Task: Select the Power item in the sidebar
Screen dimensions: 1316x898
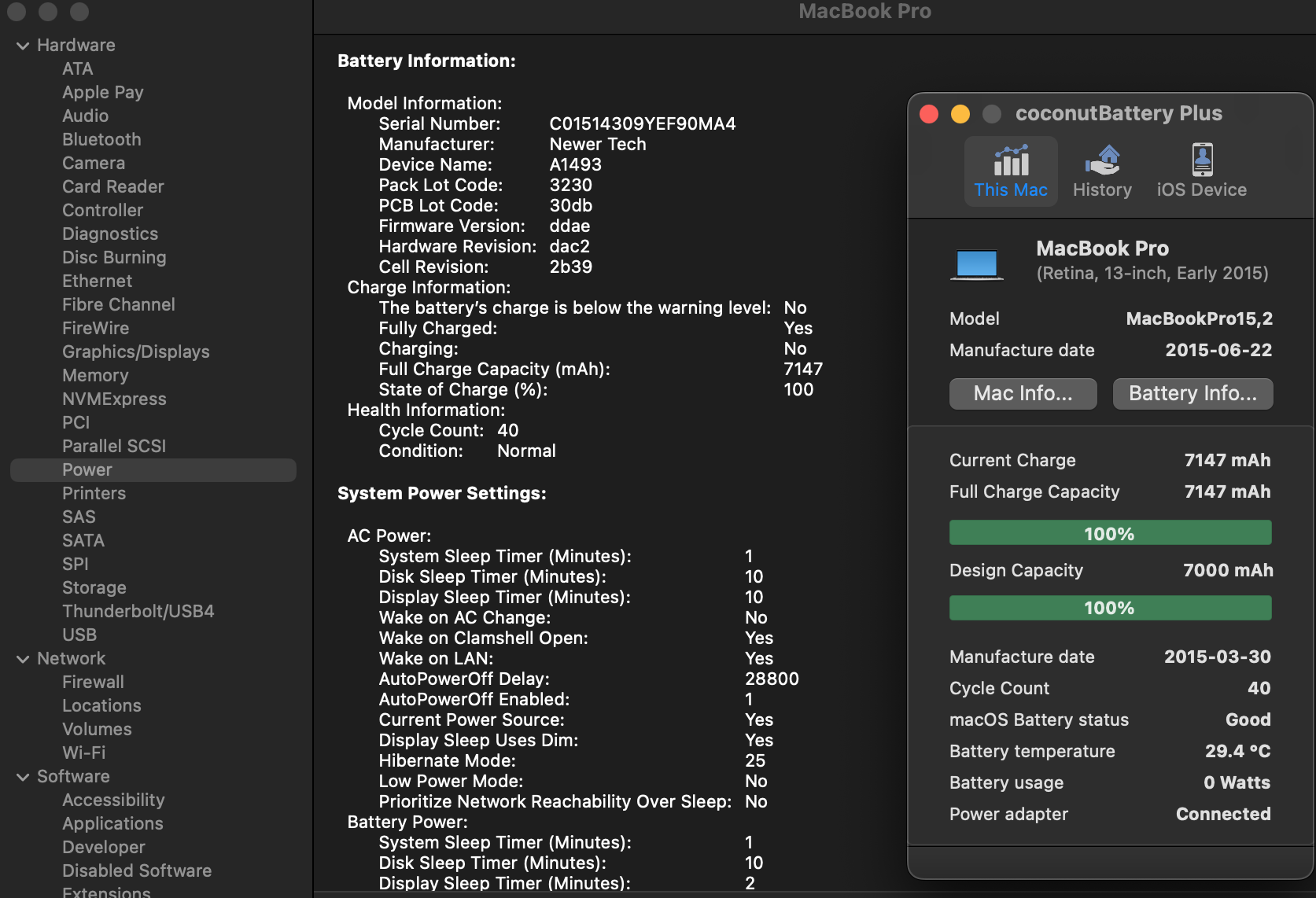Action: (x=153, y=470)
